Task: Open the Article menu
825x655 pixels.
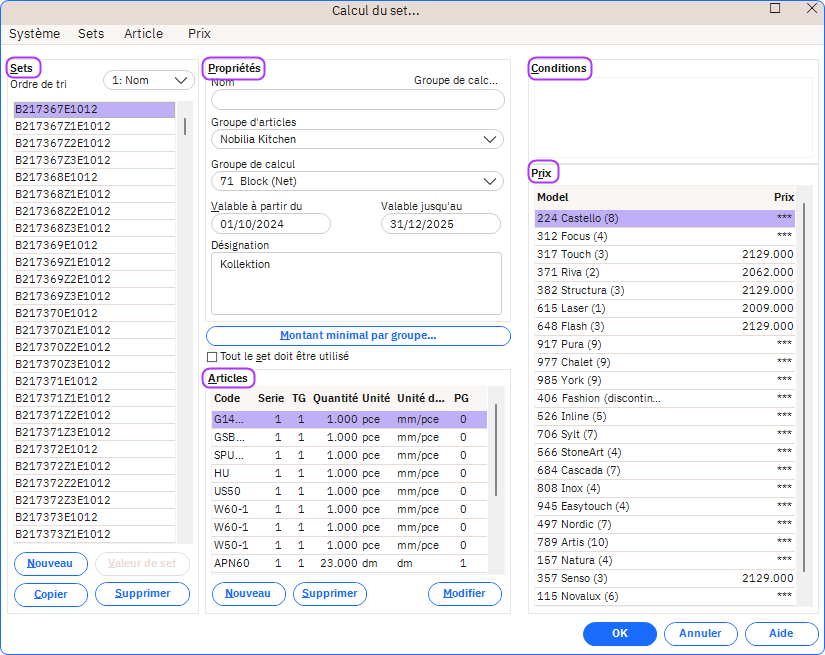Action: pyautogui.click(x=143, y=33)
